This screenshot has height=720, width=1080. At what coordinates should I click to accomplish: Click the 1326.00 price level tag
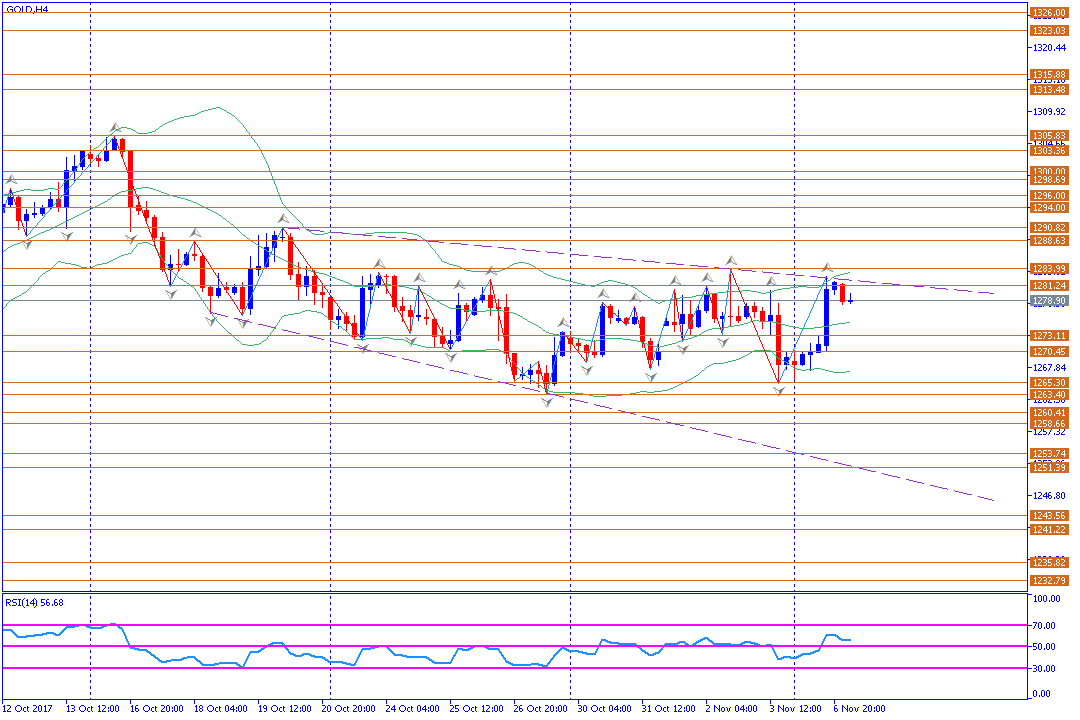1049,13
